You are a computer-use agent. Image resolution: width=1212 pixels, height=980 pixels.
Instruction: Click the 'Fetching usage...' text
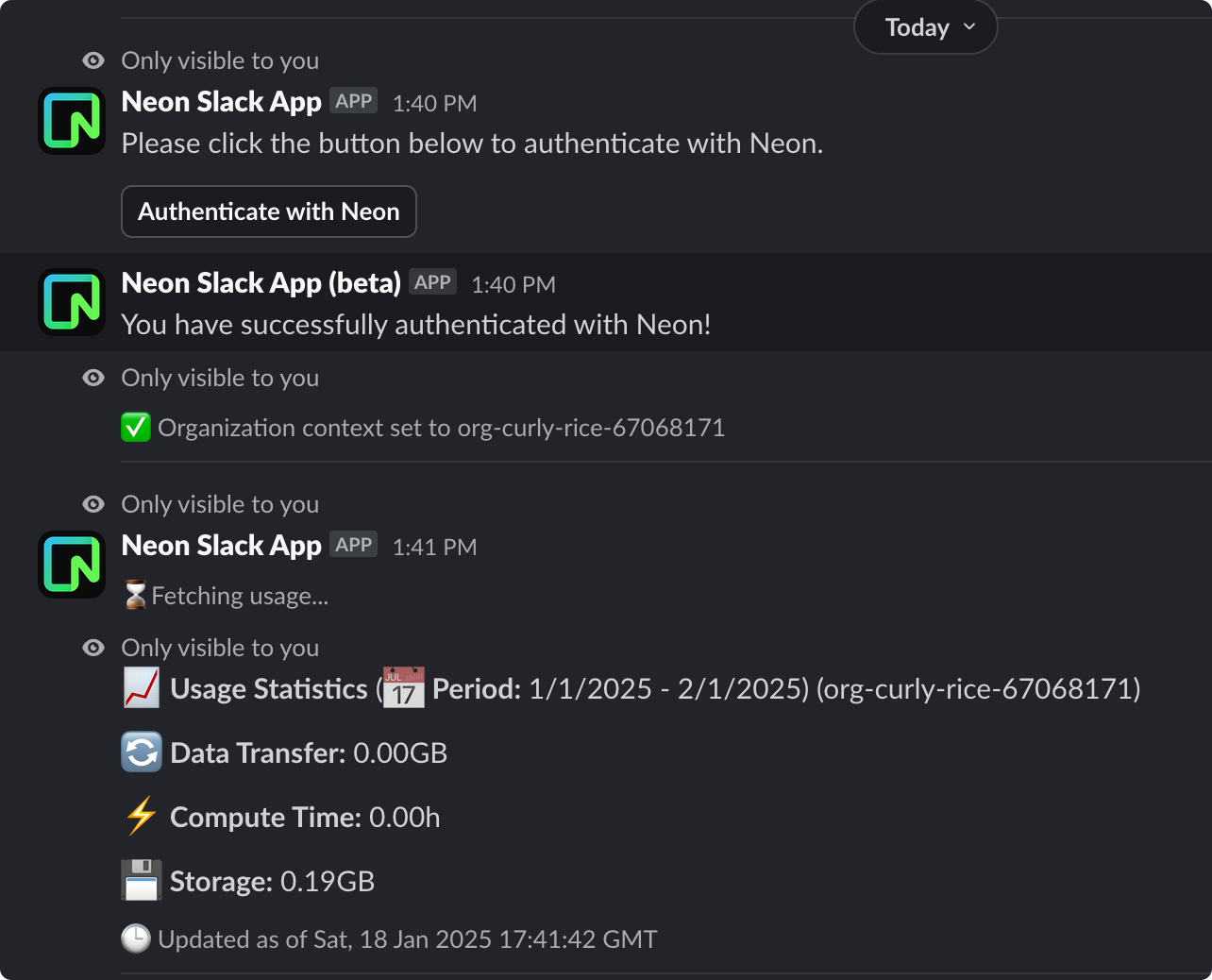click(240, 596)
